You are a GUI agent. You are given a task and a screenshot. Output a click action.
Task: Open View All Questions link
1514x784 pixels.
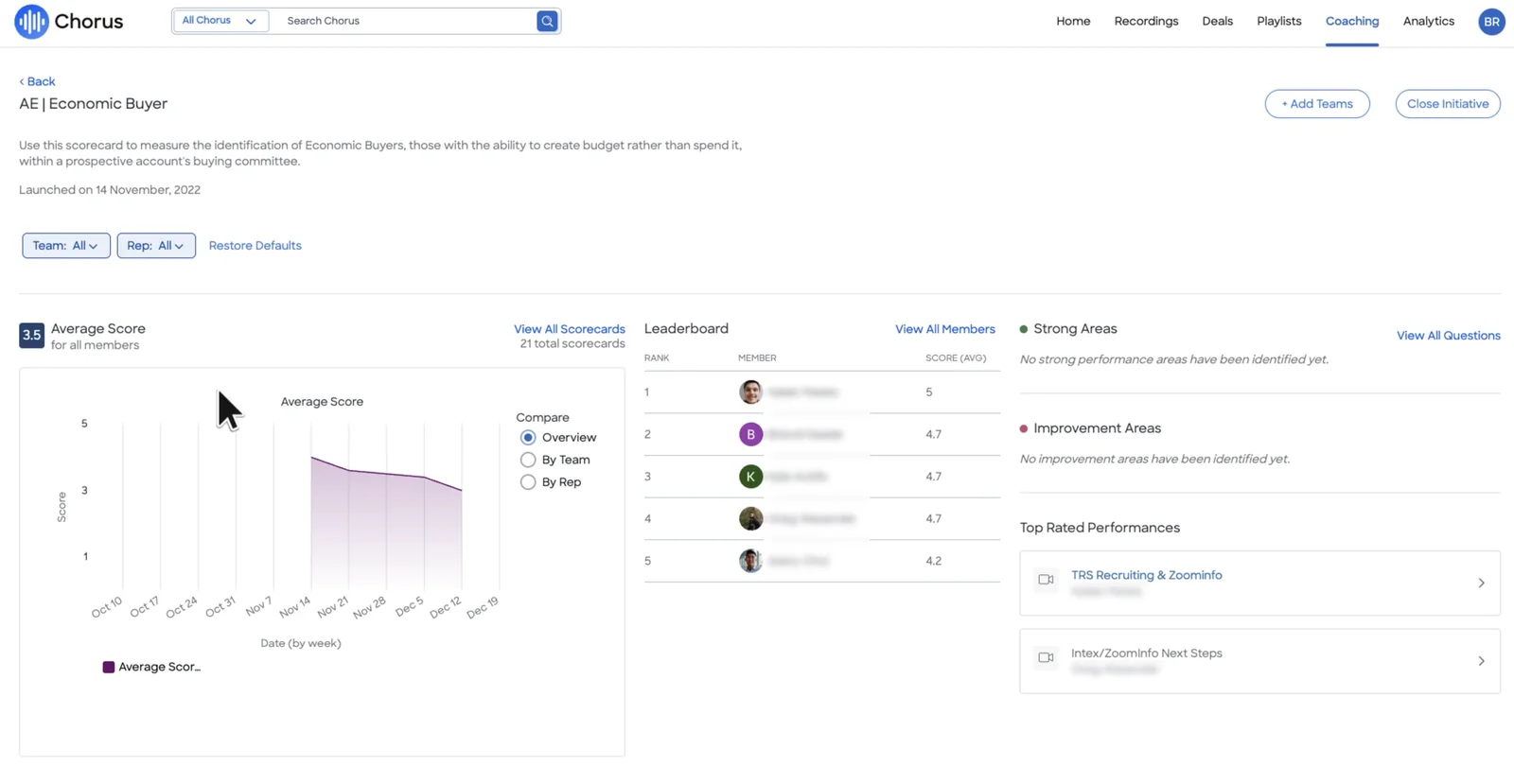(1449, 336)
